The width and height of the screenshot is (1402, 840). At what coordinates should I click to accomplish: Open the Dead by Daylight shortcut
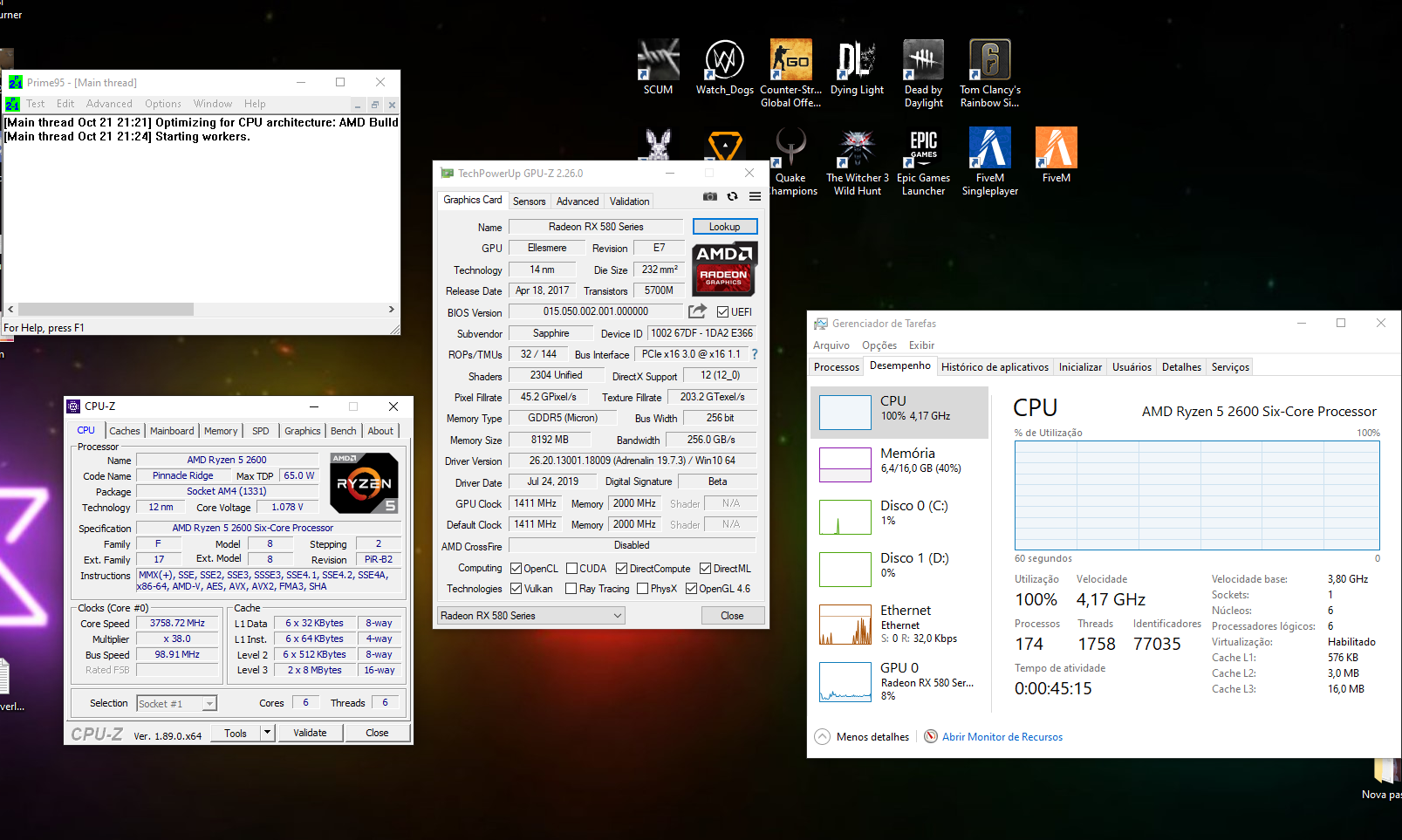tap(923, 73)
